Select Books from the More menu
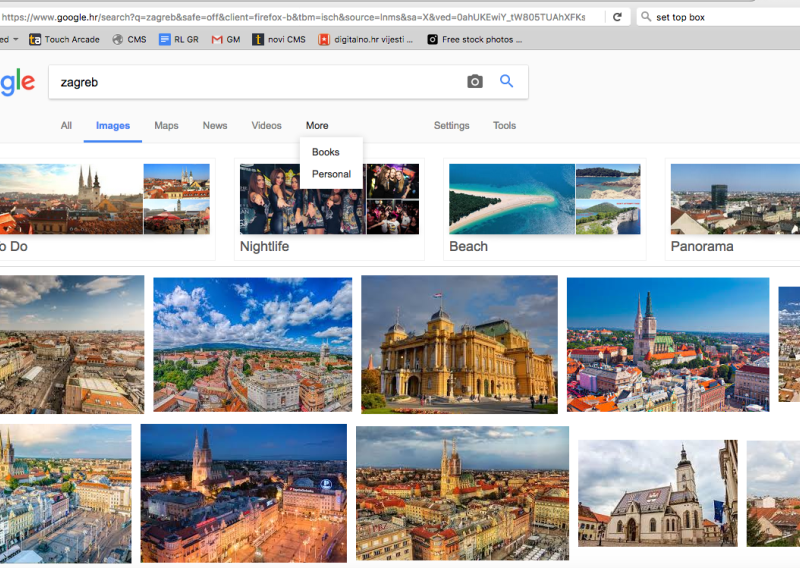 (326, 152)
